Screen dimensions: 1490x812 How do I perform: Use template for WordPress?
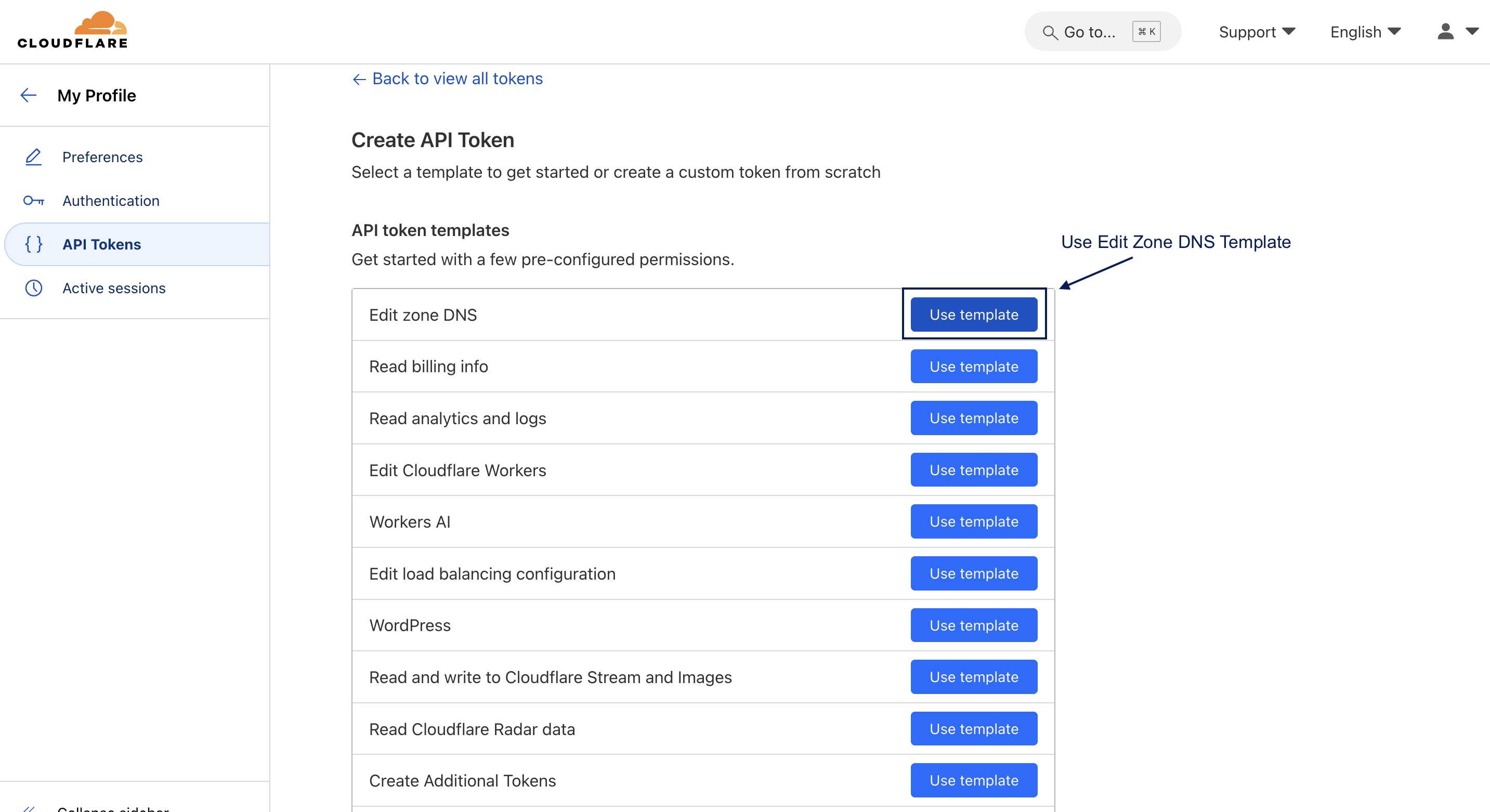click(x=973, y=625)
